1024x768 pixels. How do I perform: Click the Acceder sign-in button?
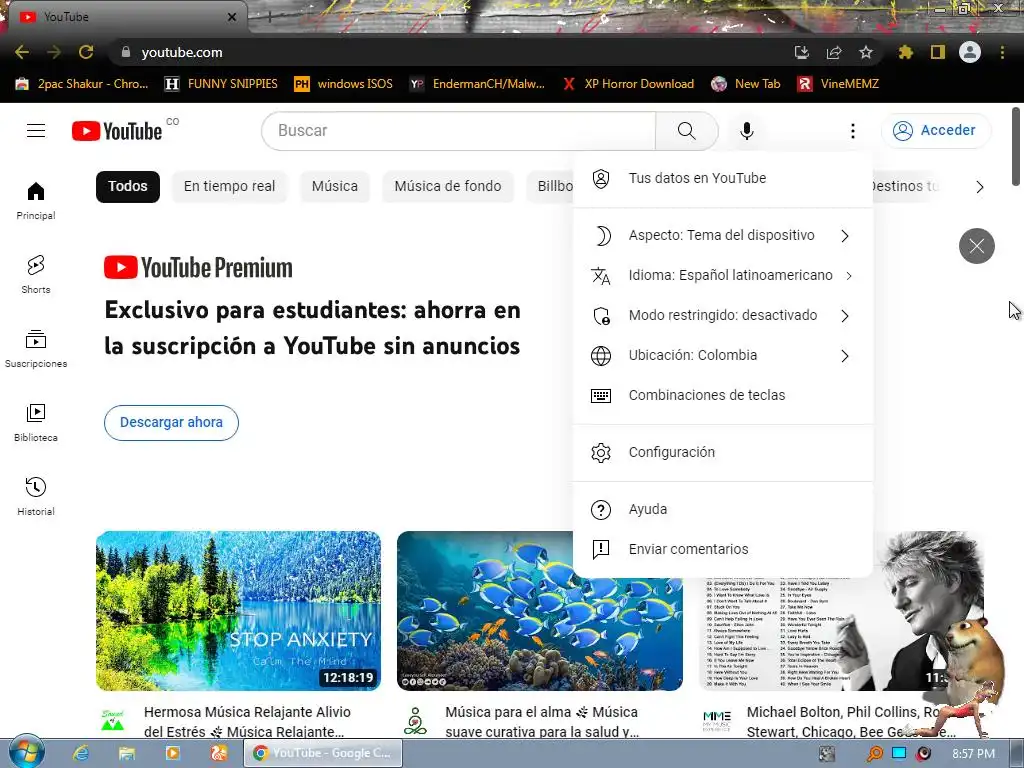click(936, 131)
